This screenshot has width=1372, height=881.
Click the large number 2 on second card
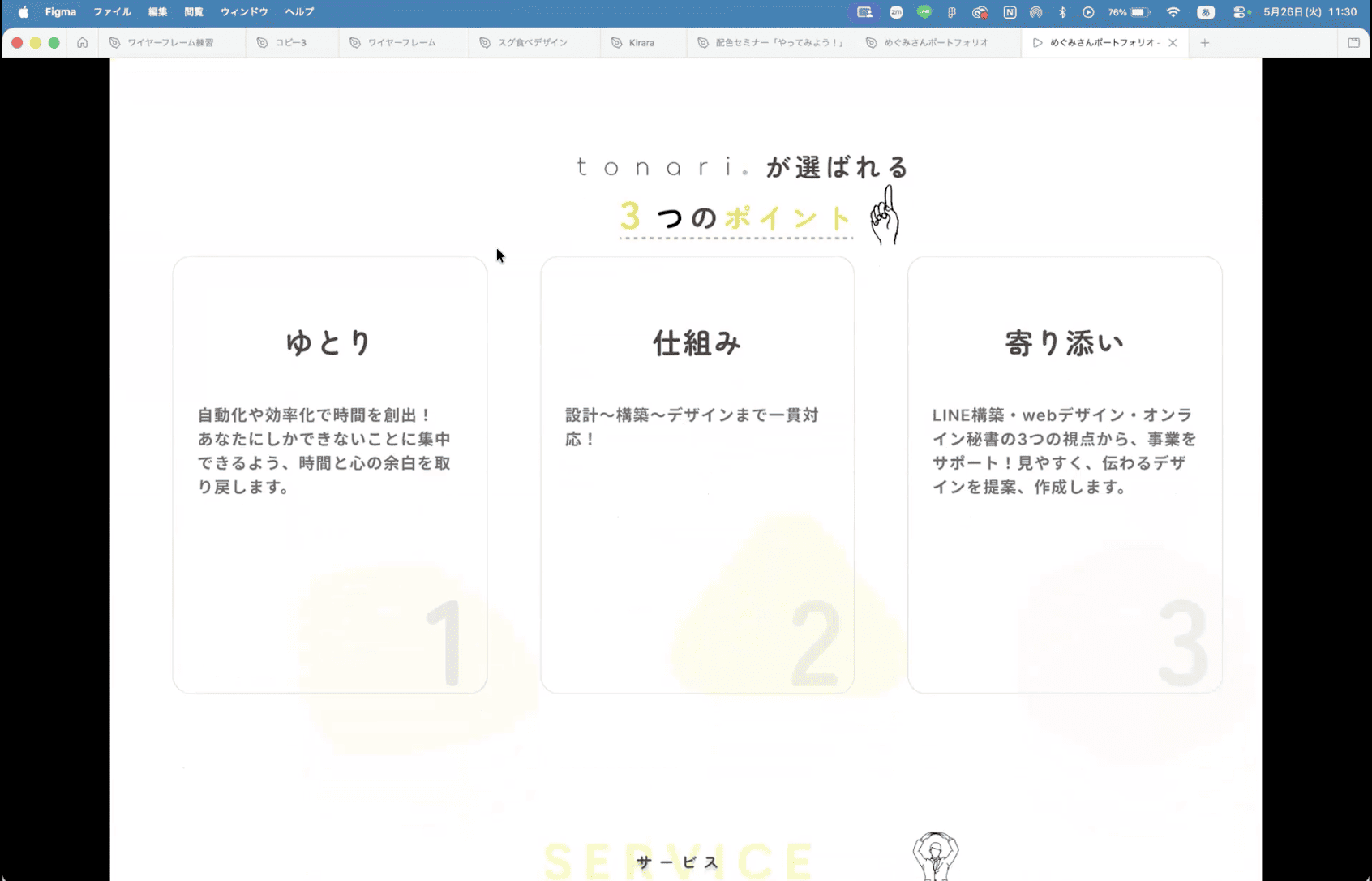pos(816,642)
